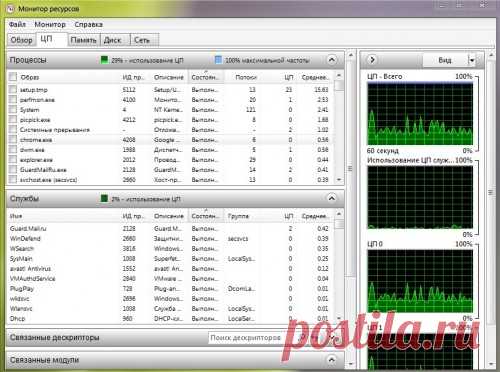
Task: Select the WinDefend service row
Action: 171,239
